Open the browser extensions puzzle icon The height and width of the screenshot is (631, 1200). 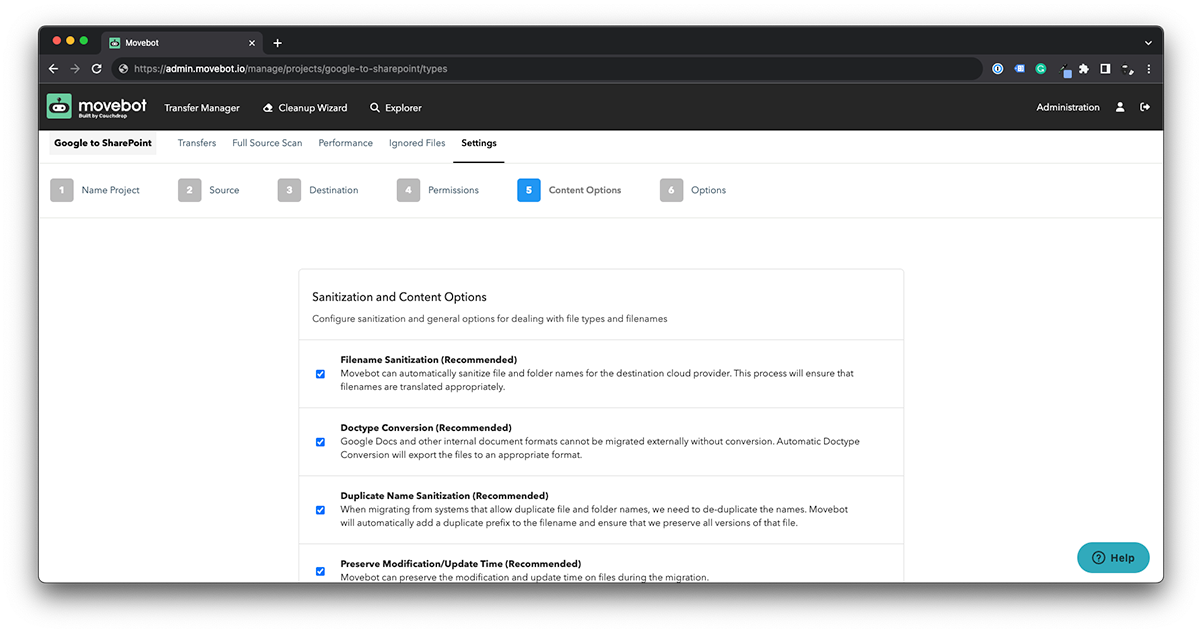1084,69
